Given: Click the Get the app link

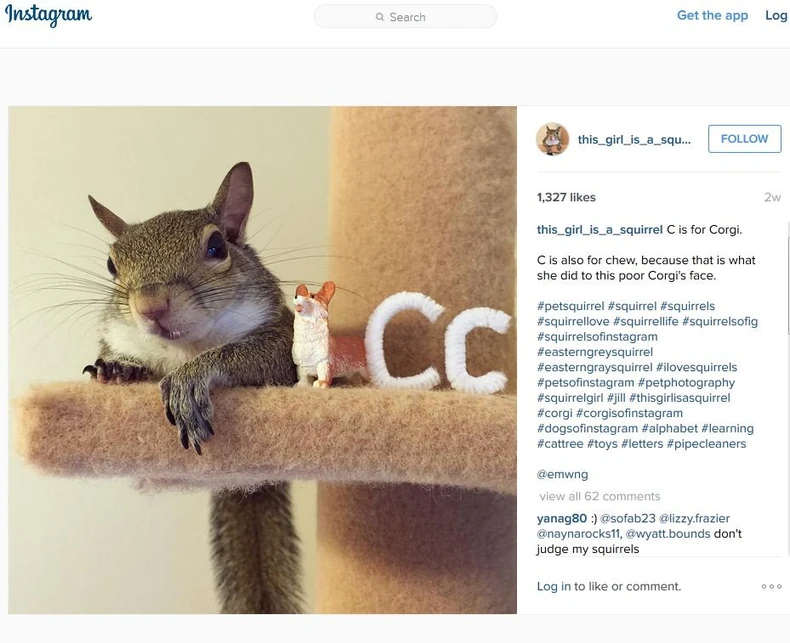Looking at the screenshot, I should click(x=712, y=16).
